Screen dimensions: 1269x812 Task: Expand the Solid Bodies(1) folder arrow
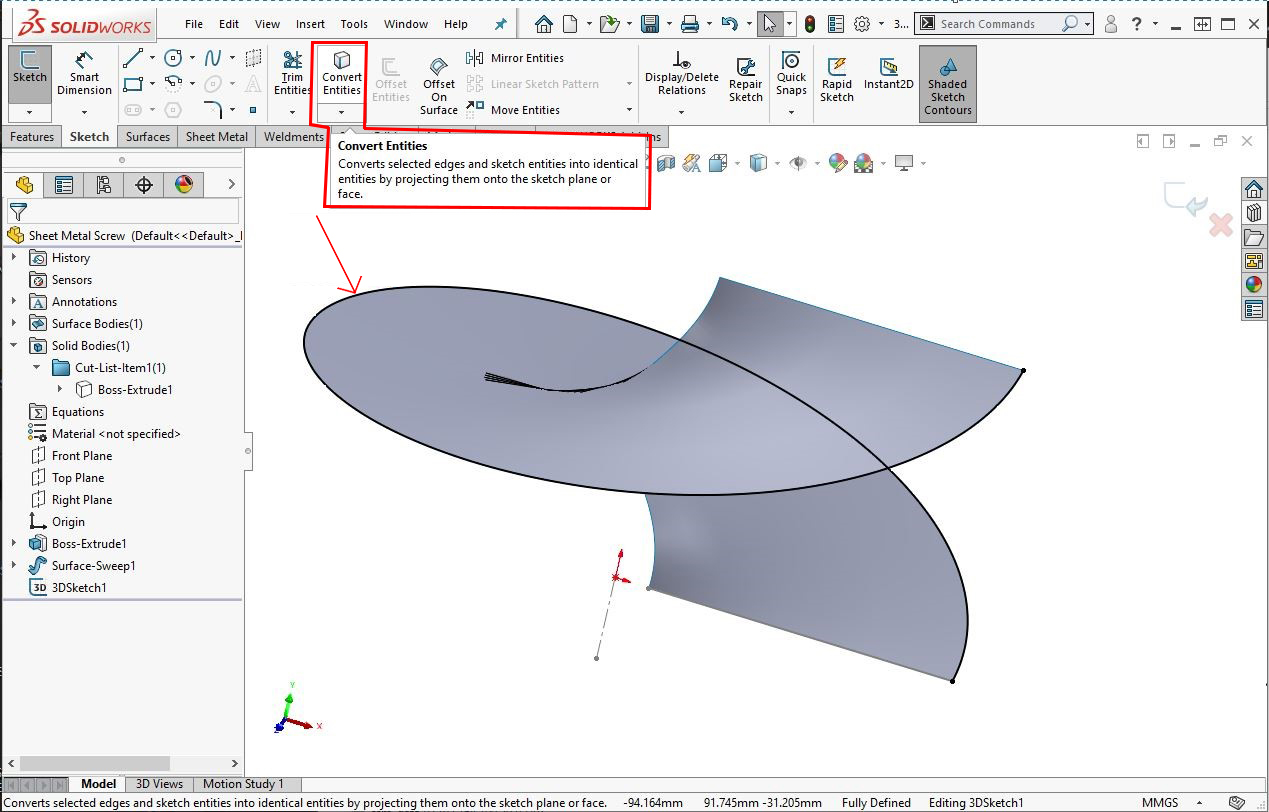14,346
